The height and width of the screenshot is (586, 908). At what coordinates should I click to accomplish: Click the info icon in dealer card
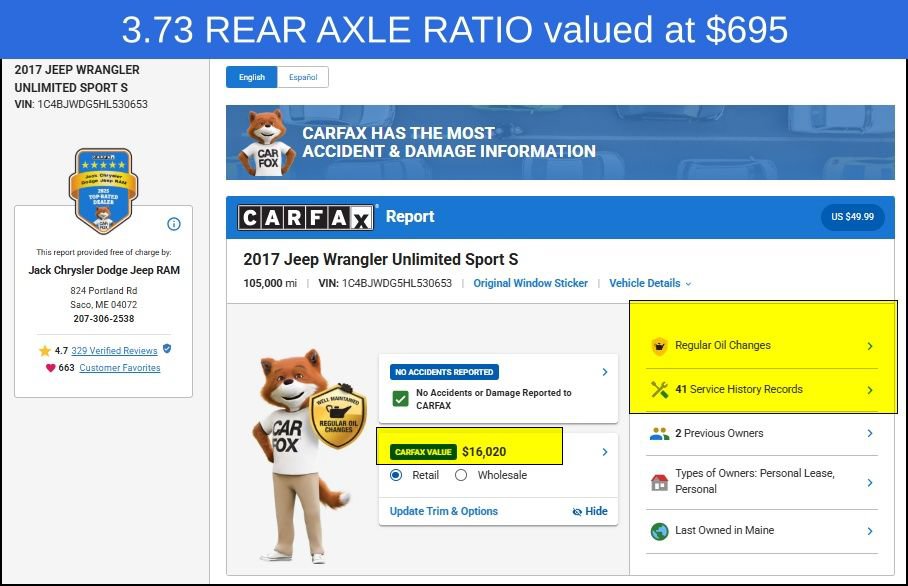[x=174, y=224]
